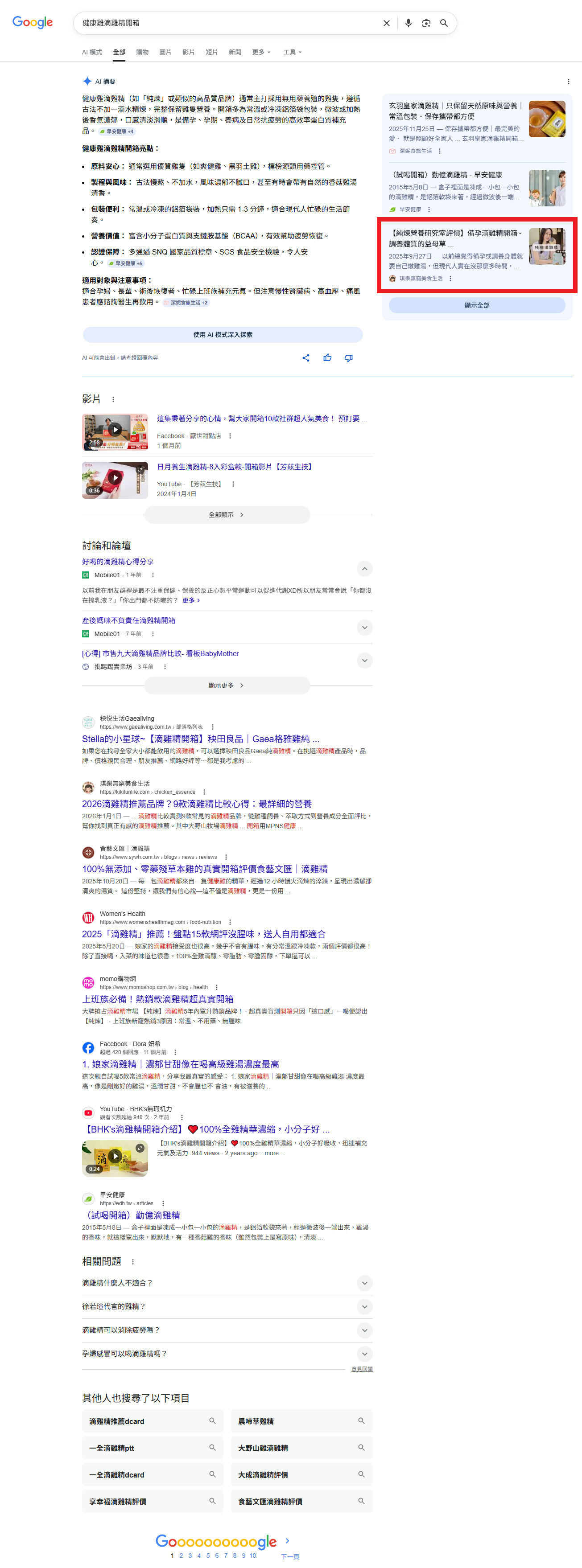582x1568 pixels.
Task: Expand question 滴雞精什麼人不適合？
Action: 364,1282
